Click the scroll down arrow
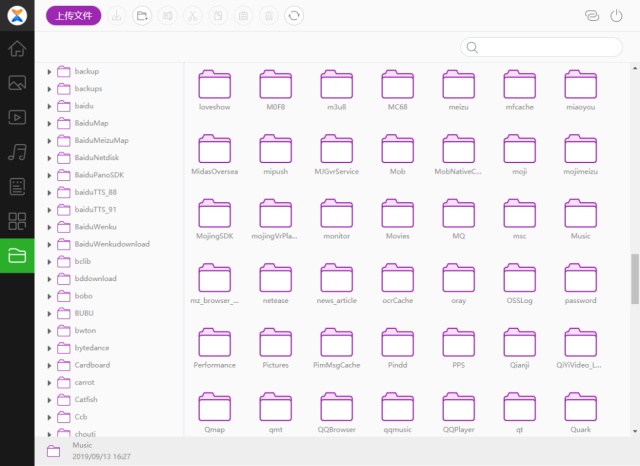 point(635,431)
